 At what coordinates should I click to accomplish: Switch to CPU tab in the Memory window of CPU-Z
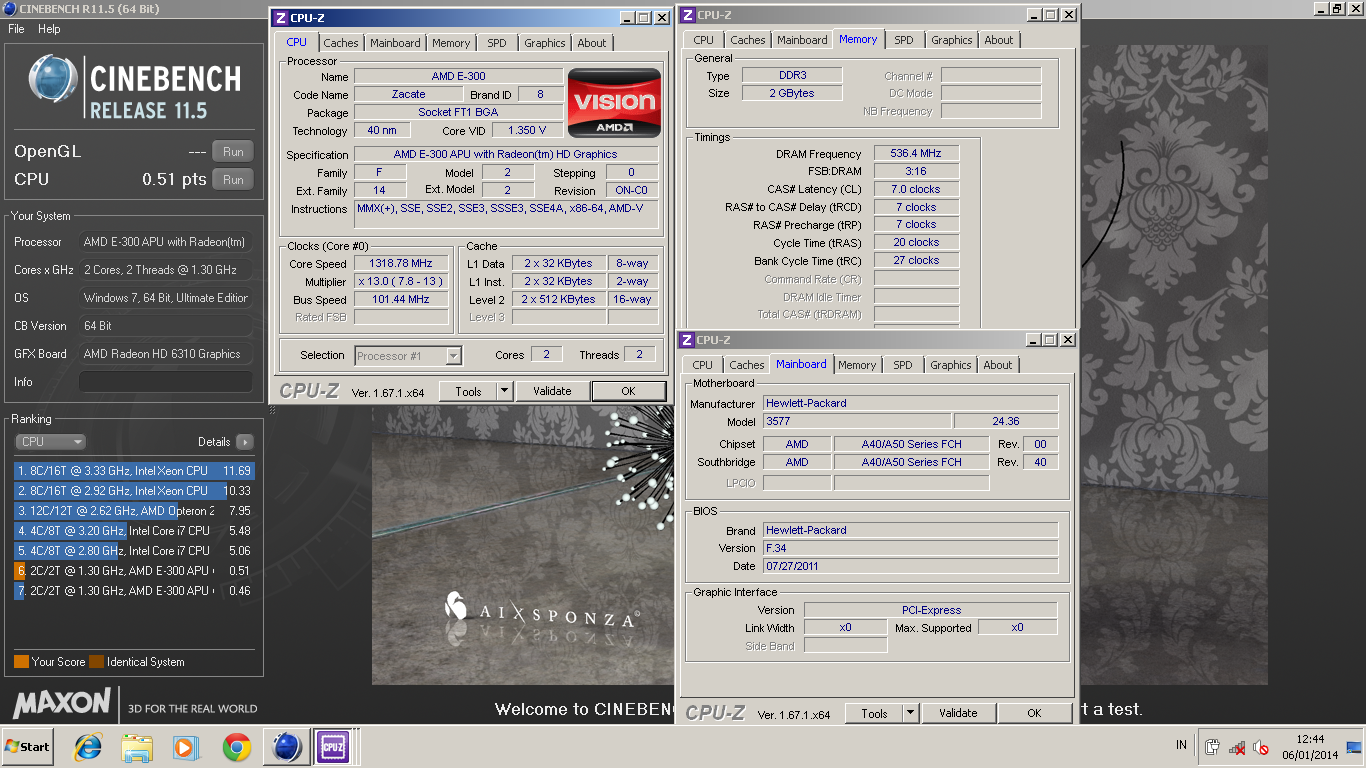click(704, 40)
